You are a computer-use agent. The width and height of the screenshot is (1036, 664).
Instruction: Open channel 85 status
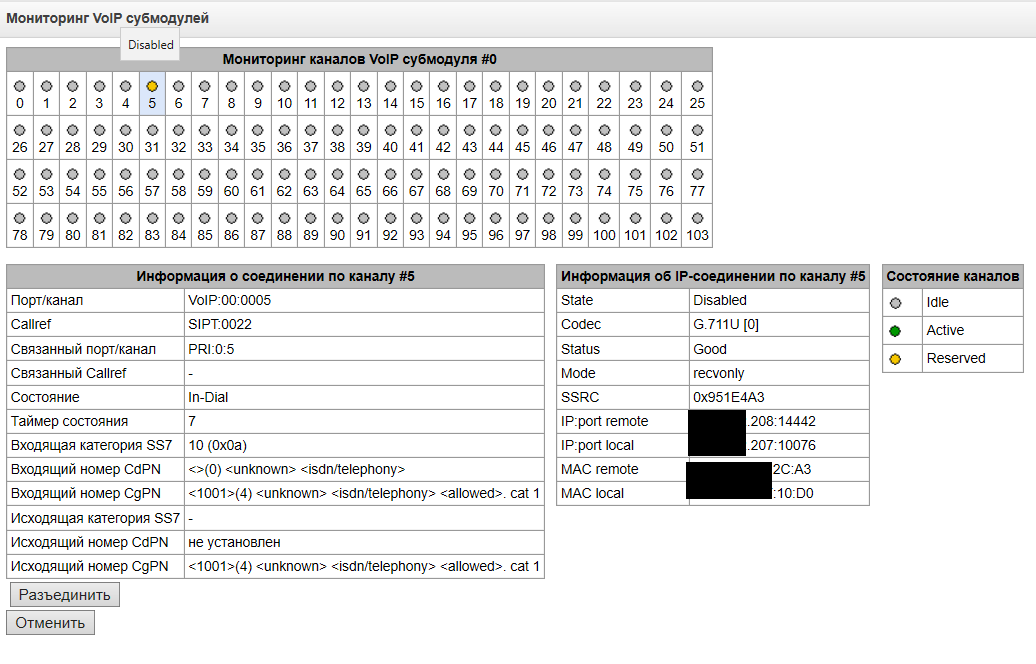point(205,218)
